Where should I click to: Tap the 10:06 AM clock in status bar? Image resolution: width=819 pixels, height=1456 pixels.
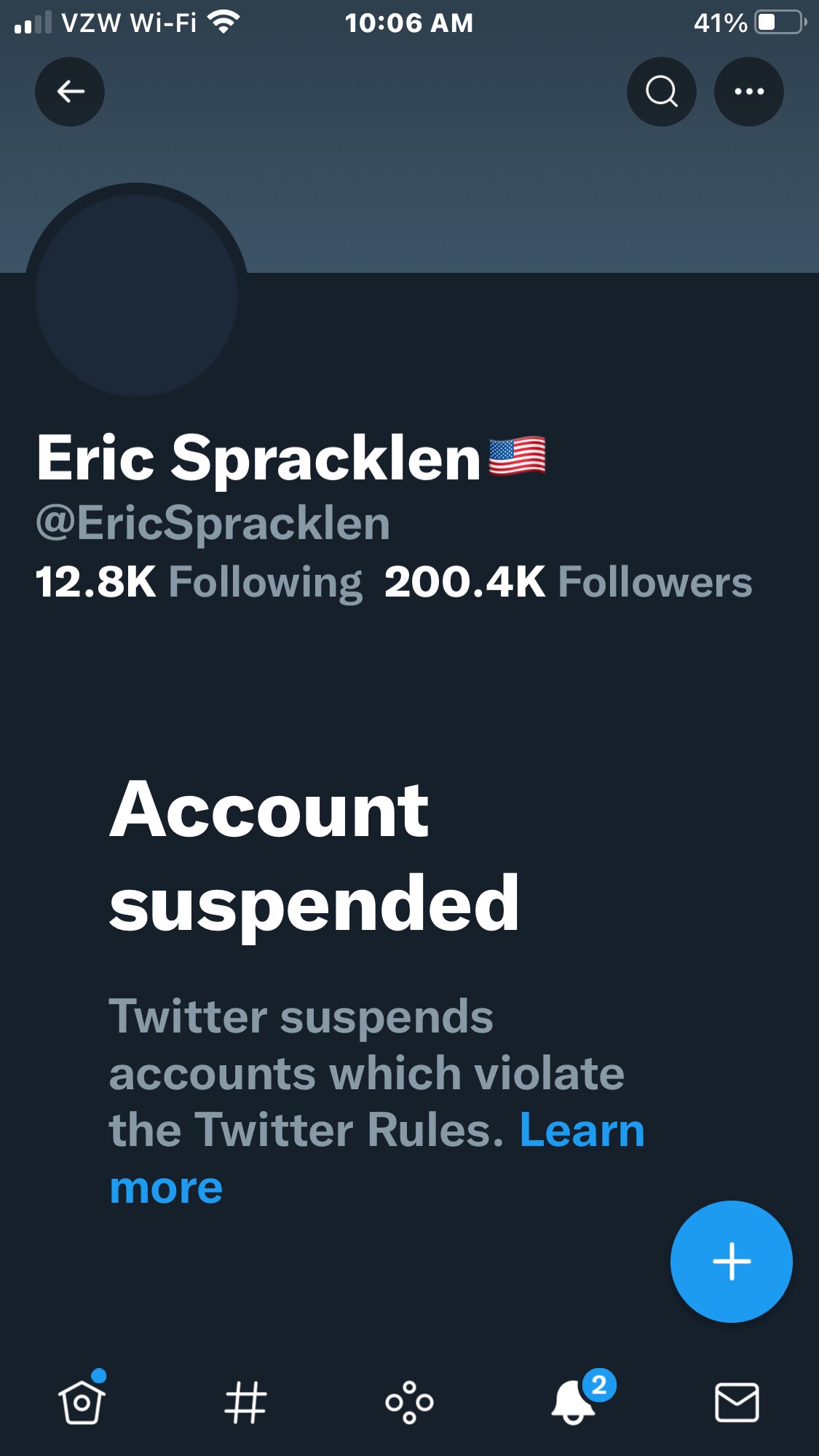point(411,22)
